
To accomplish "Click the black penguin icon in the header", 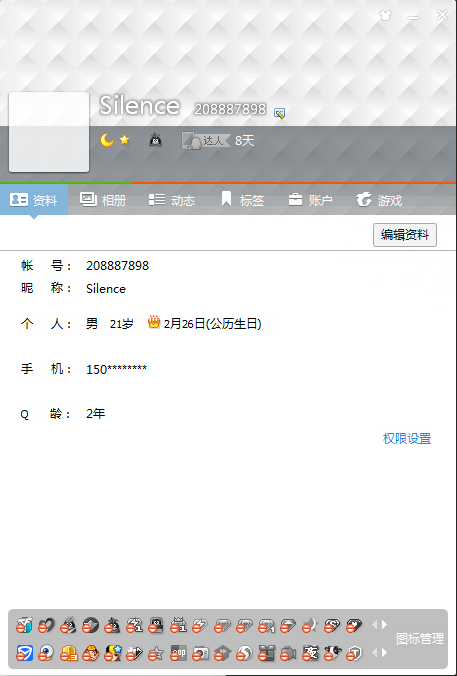I will (x=156, y=140).
